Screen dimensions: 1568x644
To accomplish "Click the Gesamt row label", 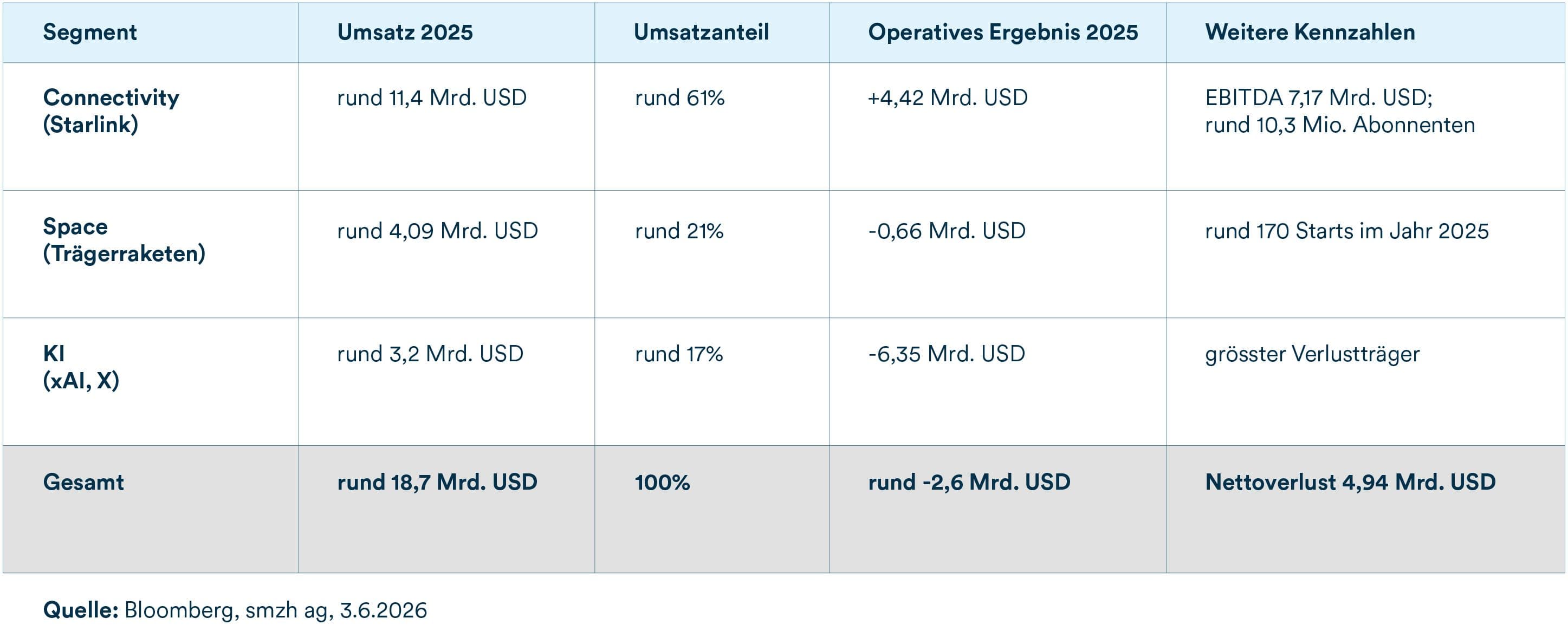I will point(83,482).
